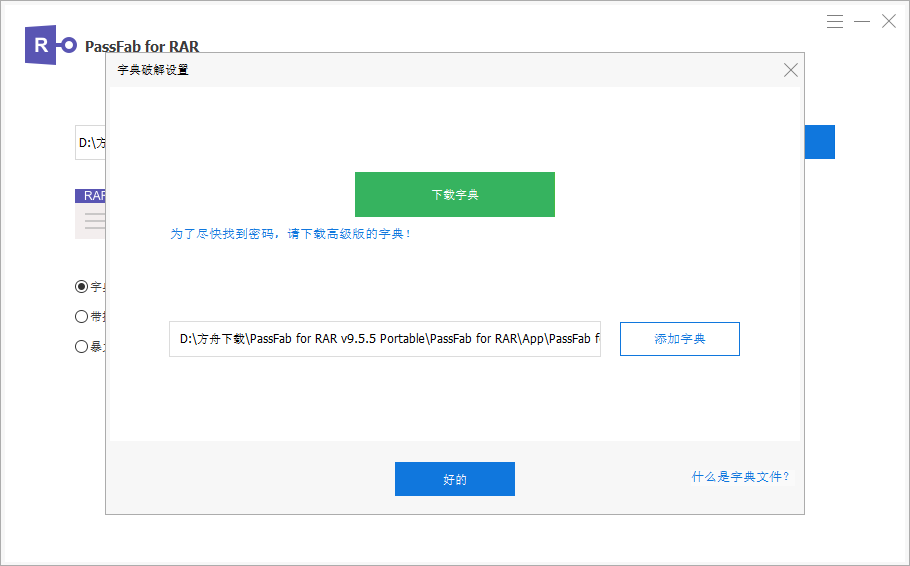
Task: Select the third brute-force radio button
Action: (x=81, y=347)
